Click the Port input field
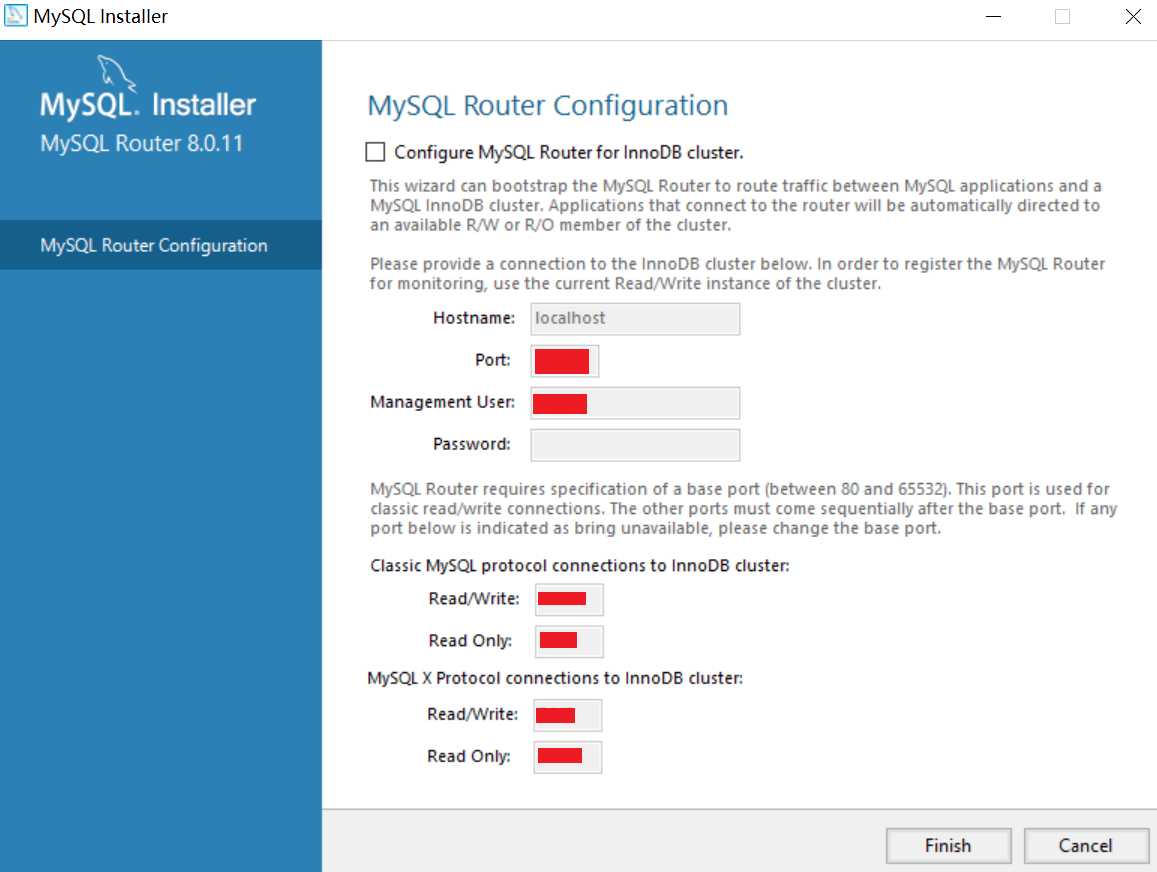The width and height of the screenshot is (1157, 872). tap(564, 361)
